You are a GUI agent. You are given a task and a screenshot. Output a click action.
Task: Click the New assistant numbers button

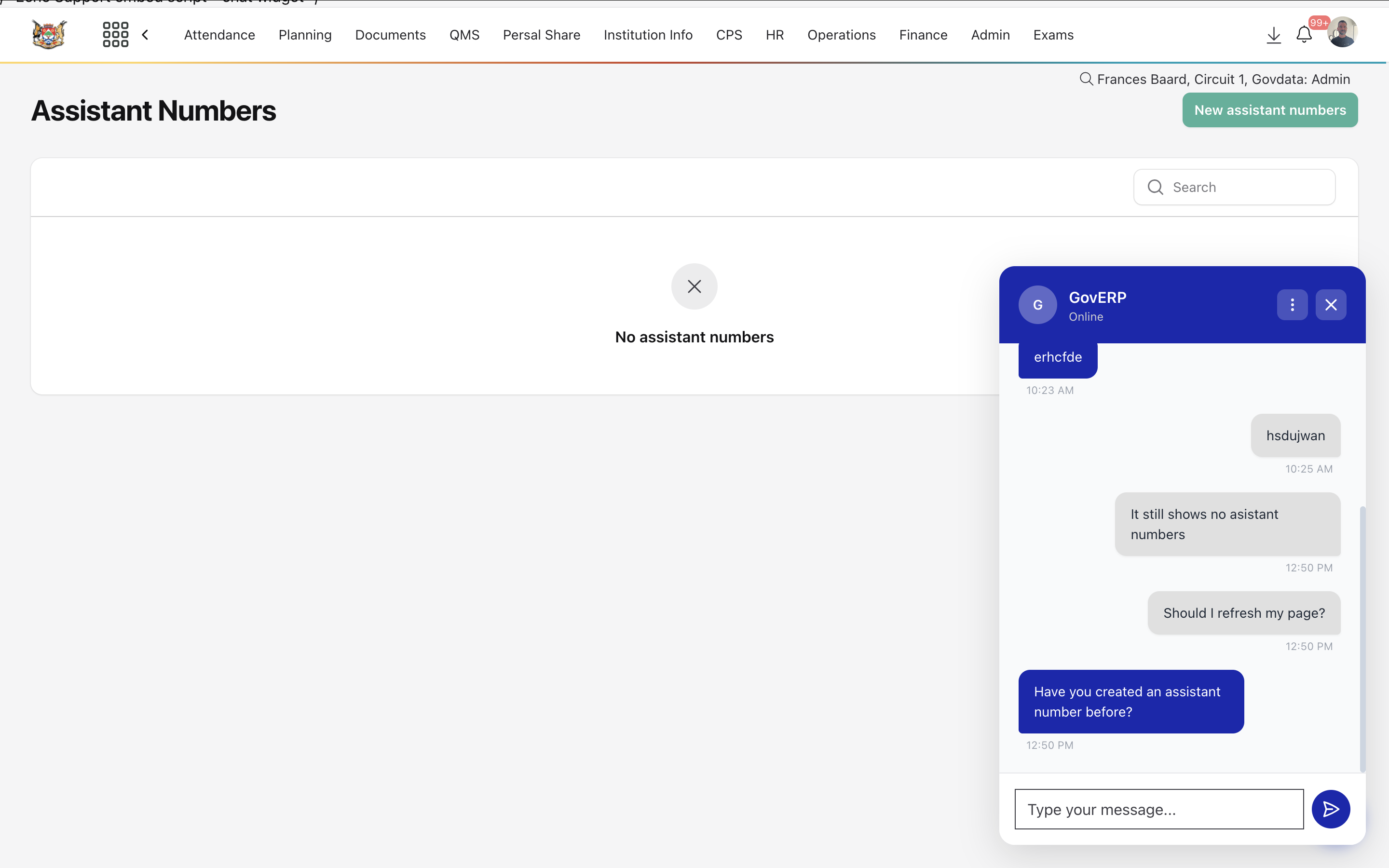1269,109
